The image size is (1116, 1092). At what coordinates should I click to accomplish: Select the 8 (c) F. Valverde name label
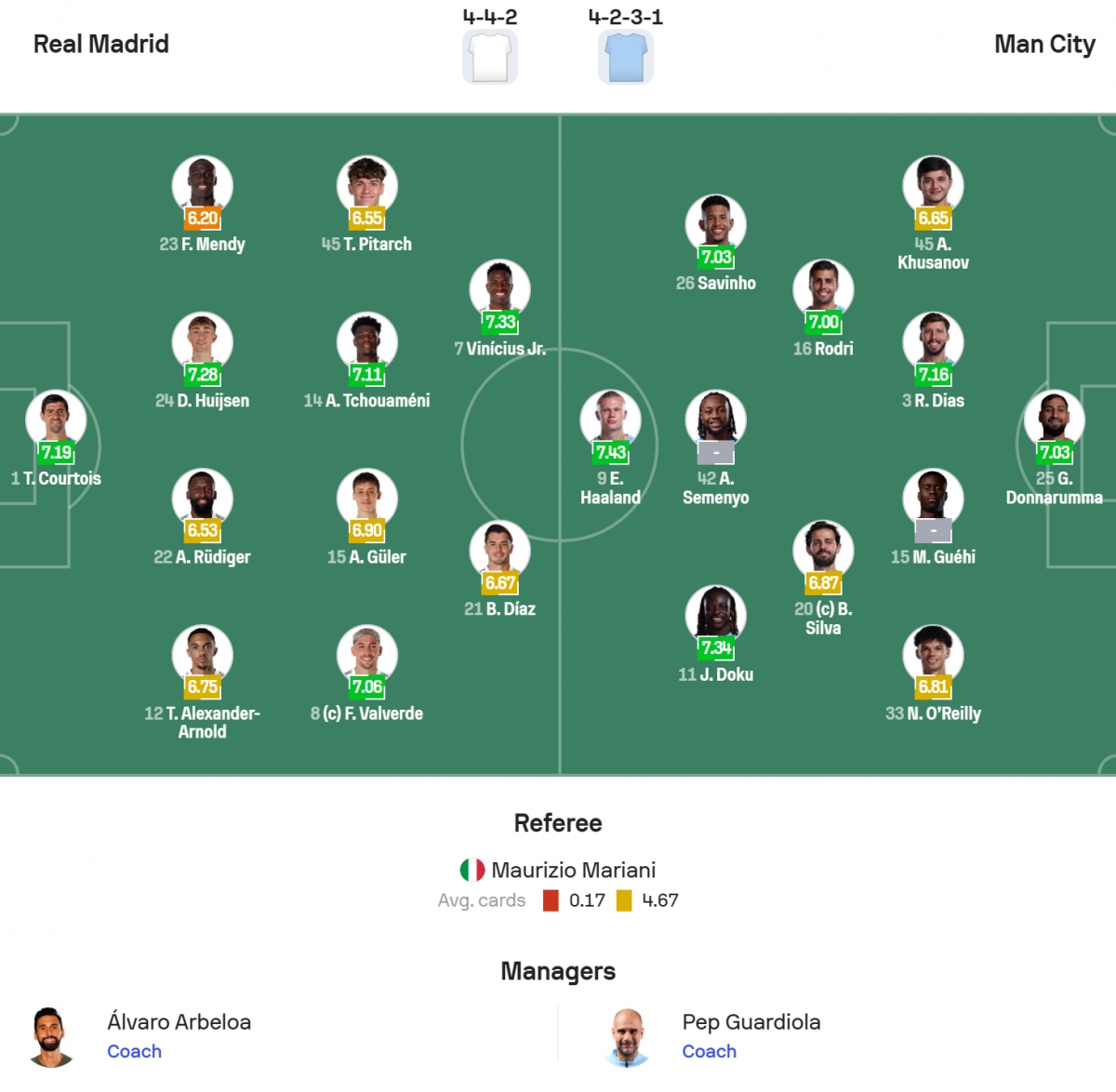(366, 713)
